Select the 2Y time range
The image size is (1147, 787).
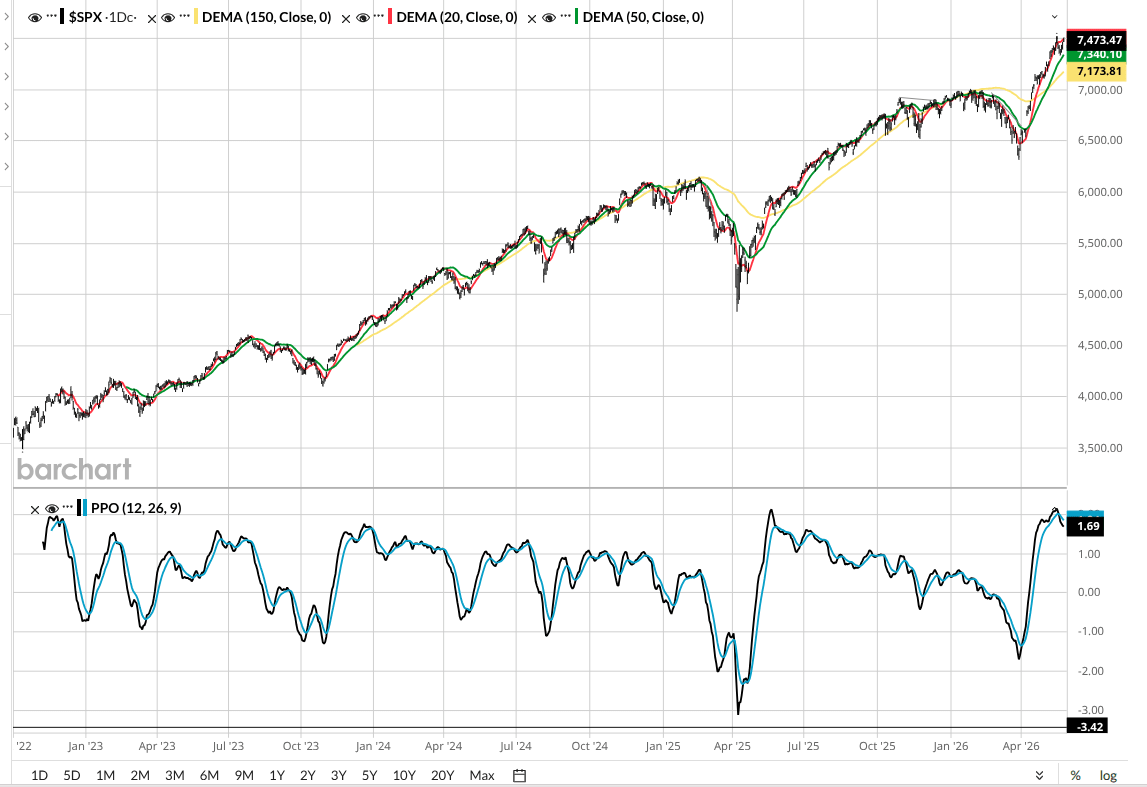click(307, 775)
